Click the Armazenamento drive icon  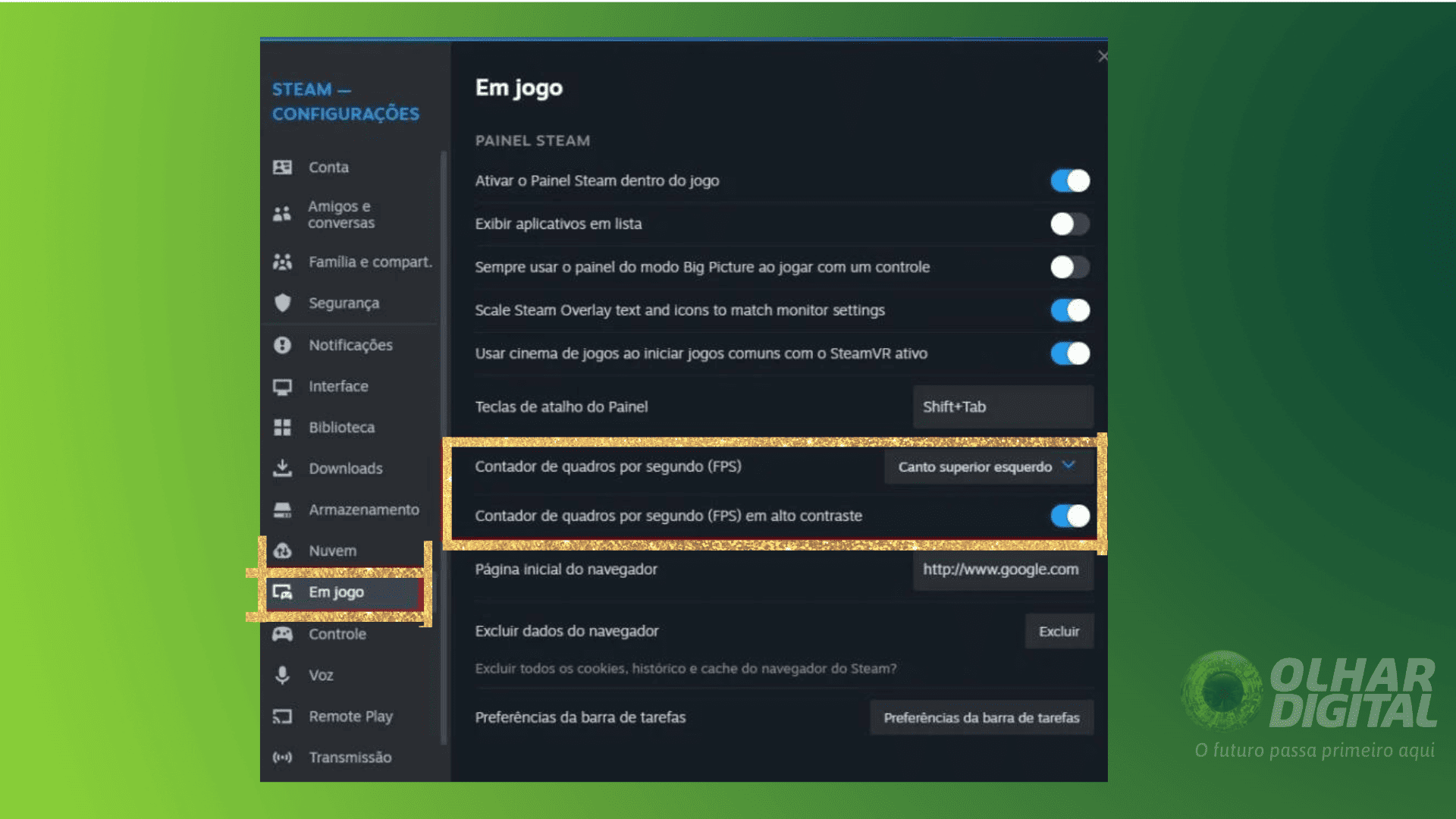(x=282, y=510)
